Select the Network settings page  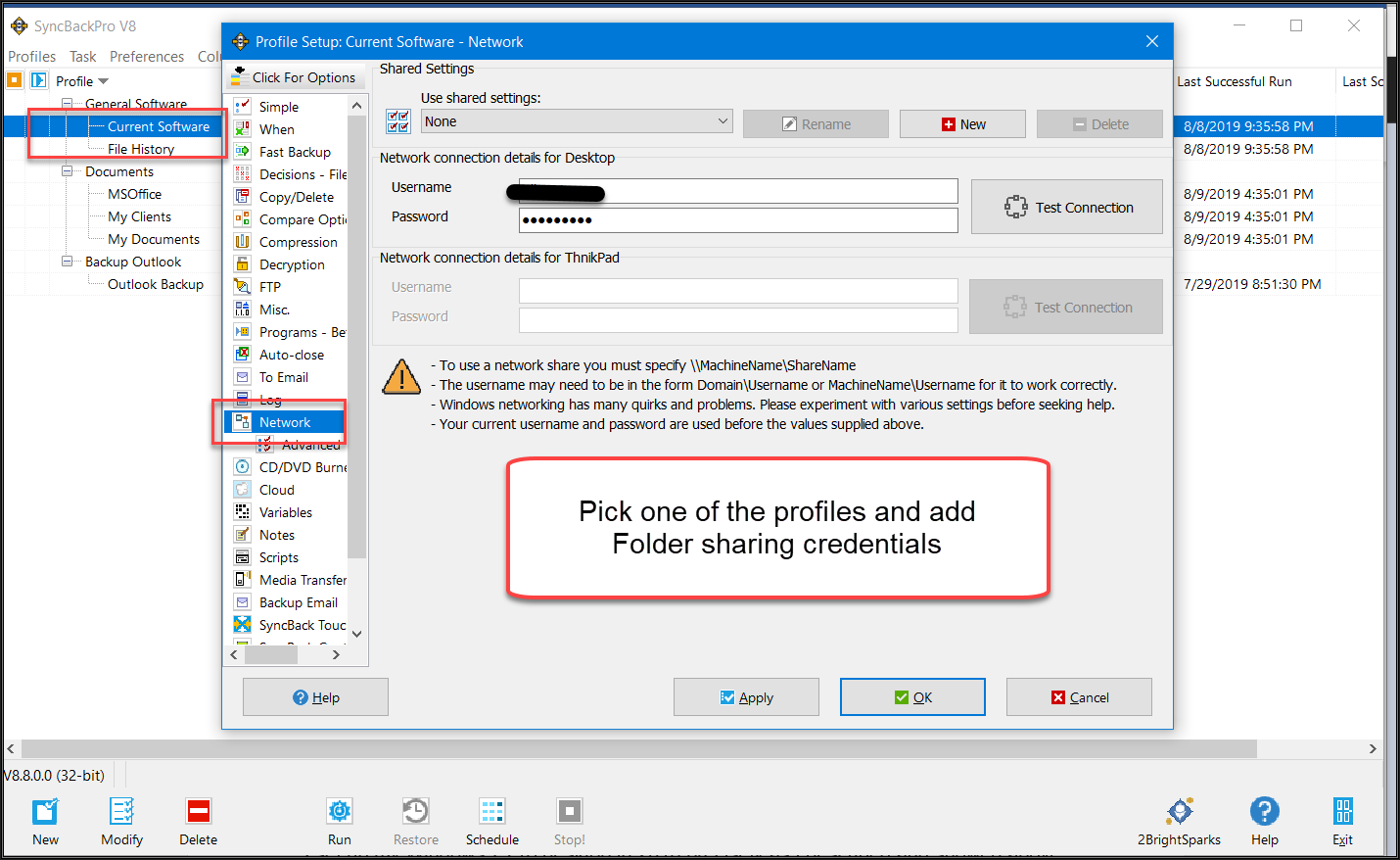[x=285, y=422]
